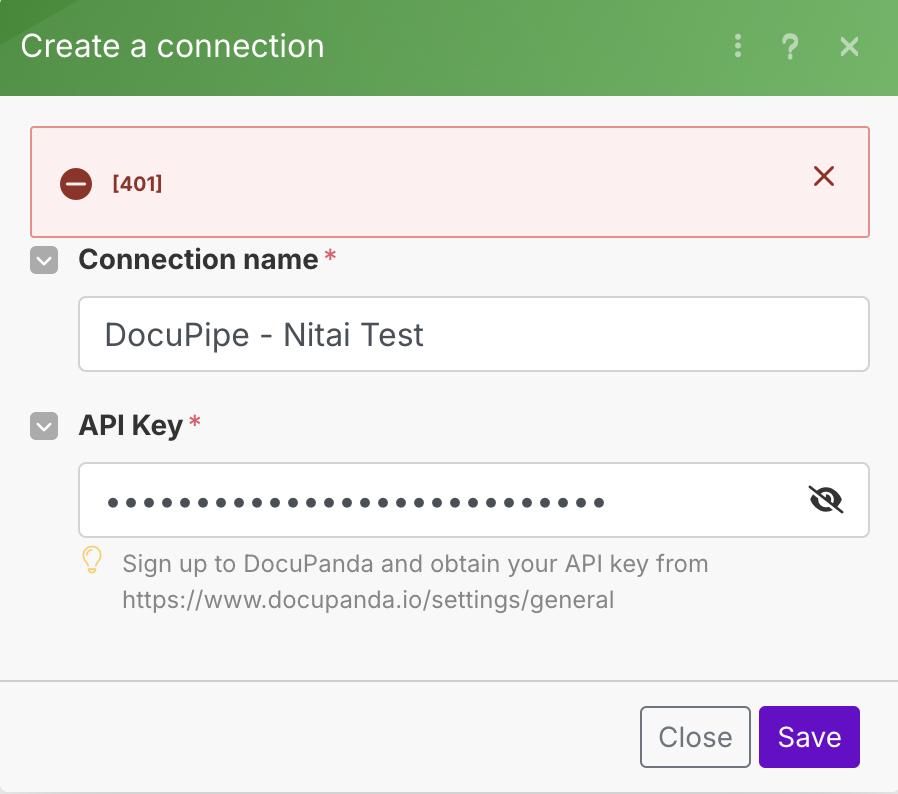Click the Create a connection title
The image size is (898, 794).
(x=172, y=46)
